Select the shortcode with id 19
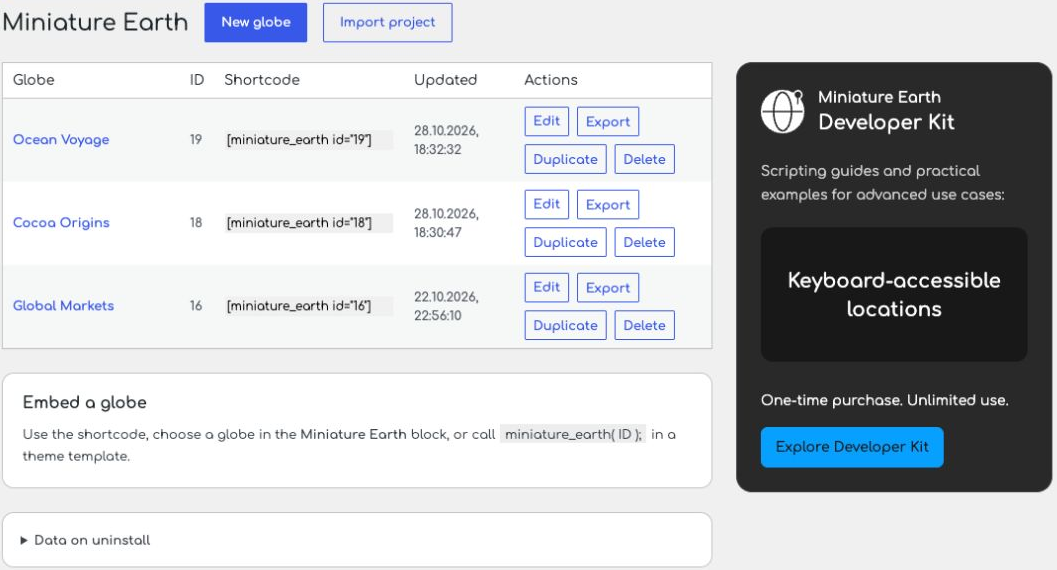Viewport: 1057px width, 570px height. [309, 139]
